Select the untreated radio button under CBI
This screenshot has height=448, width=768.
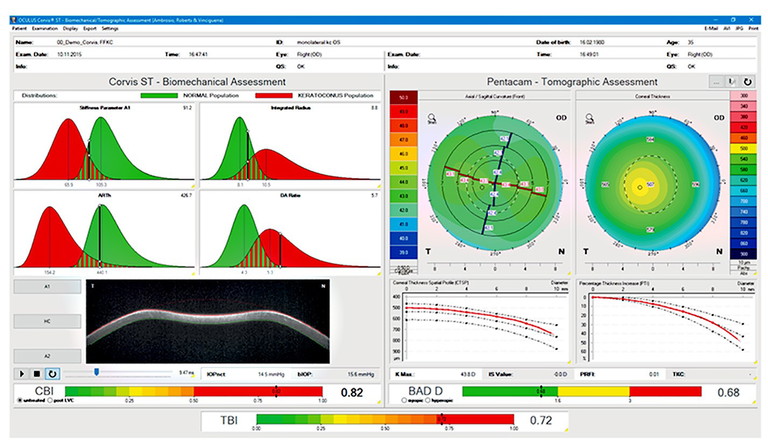point(20,399)
